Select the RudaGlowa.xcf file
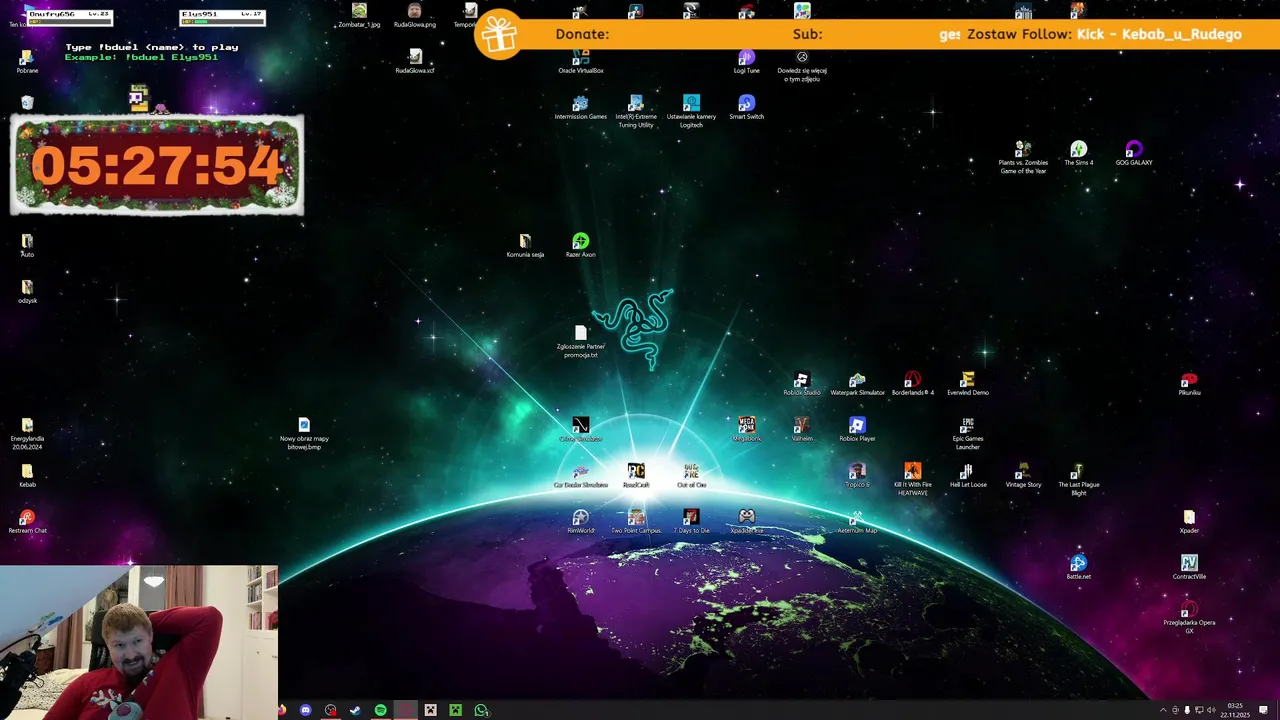The height and width of the screenshot is (720, 1280). (x=414, y=62)
